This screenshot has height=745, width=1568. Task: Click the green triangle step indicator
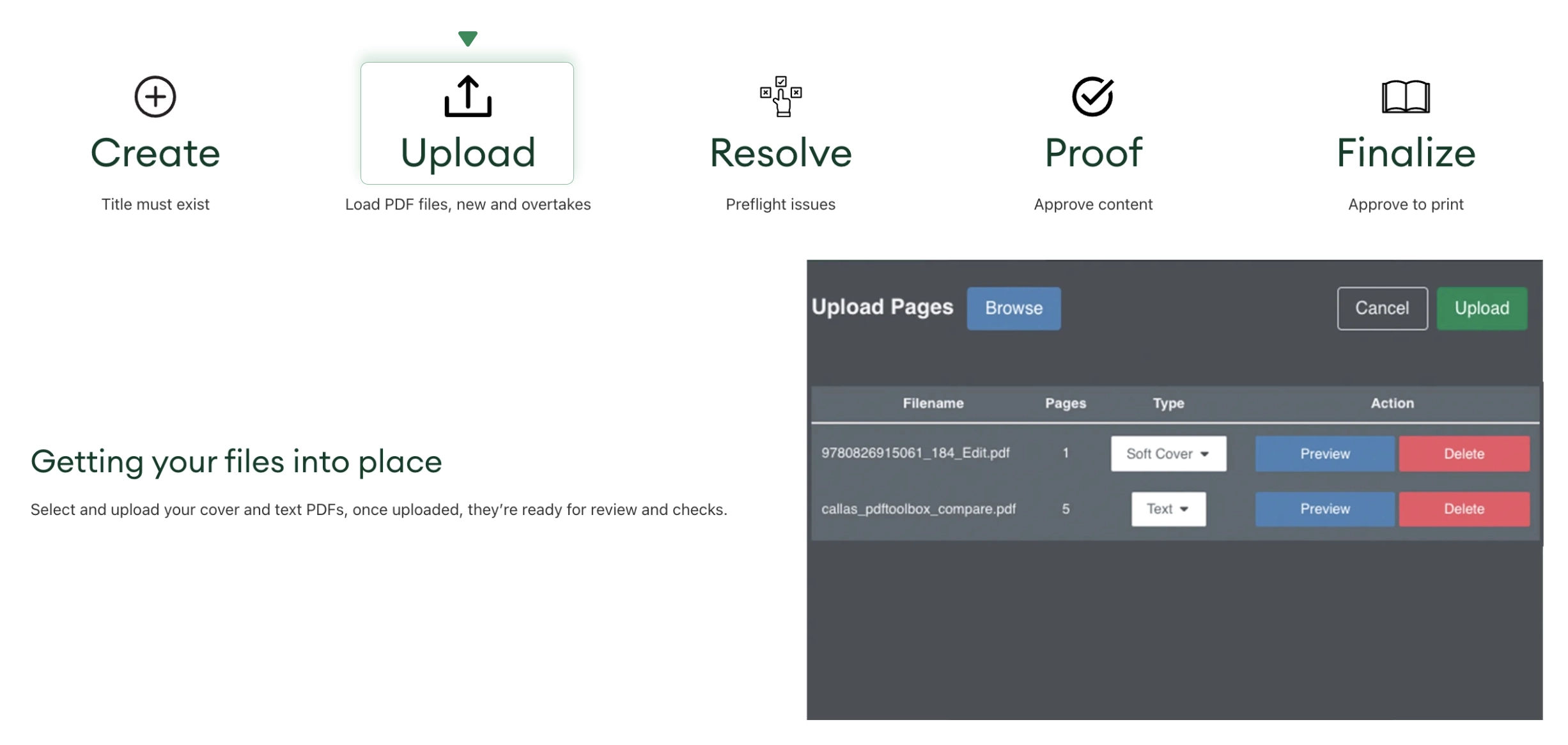pyautogui.click(x=468, y=38)
